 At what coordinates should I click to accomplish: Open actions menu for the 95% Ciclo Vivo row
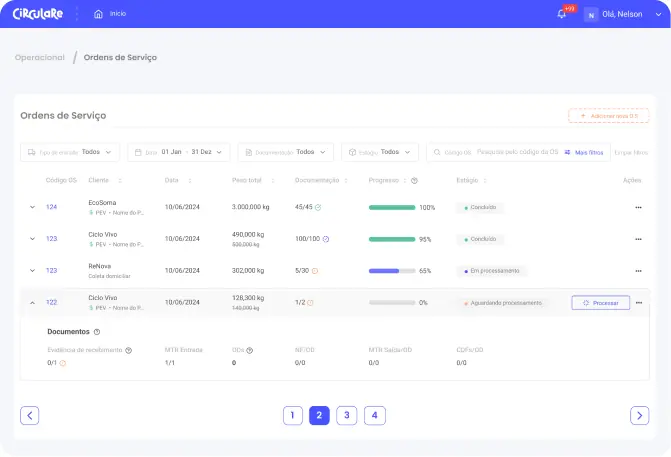tap(638, 239)
